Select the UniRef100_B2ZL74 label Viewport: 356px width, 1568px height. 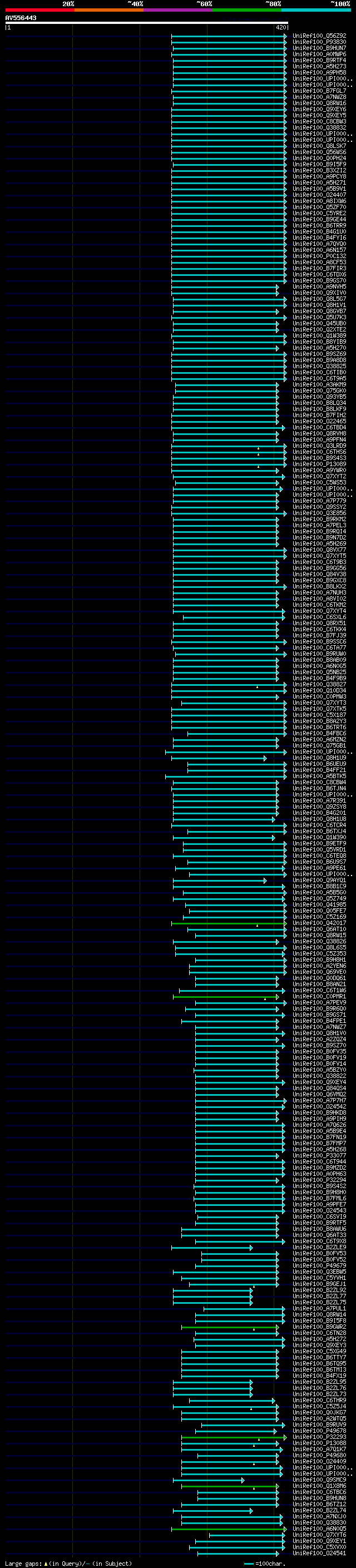[319, 1510]
